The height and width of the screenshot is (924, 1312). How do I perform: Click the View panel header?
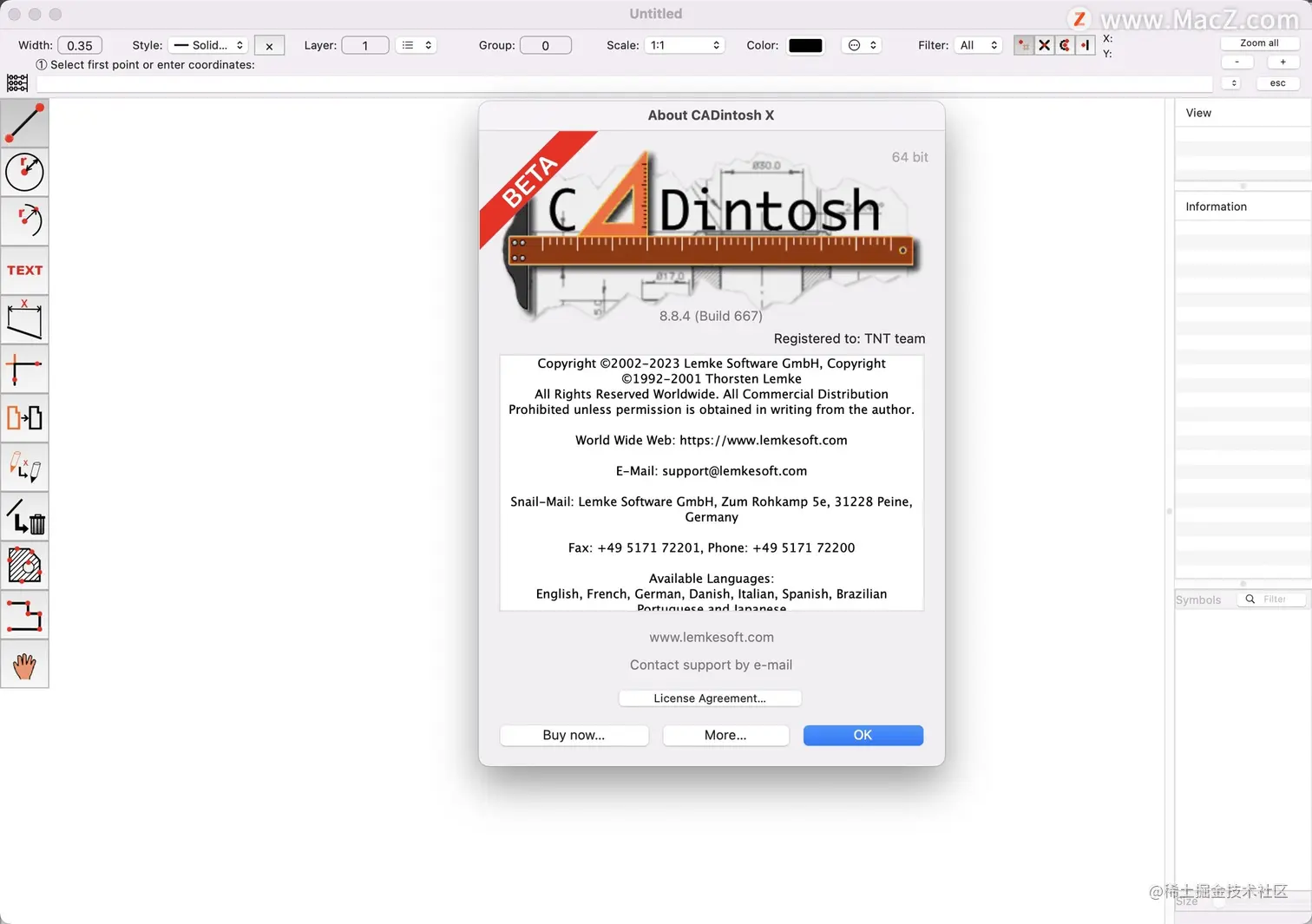1243,113
